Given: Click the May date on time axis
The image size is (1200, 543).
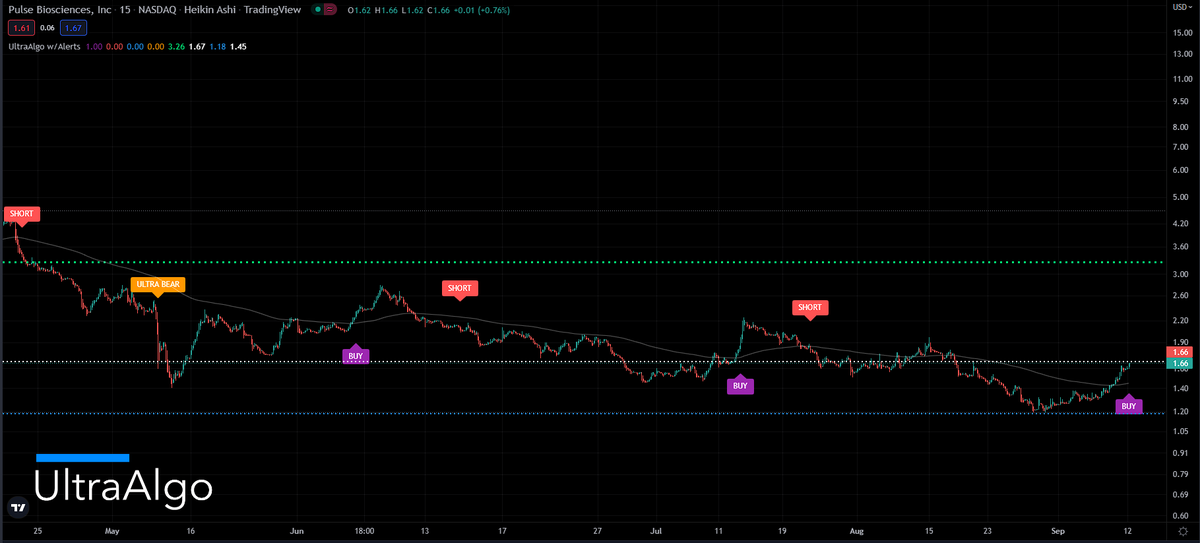Looking at the screenshot, I should coord(111,533).
